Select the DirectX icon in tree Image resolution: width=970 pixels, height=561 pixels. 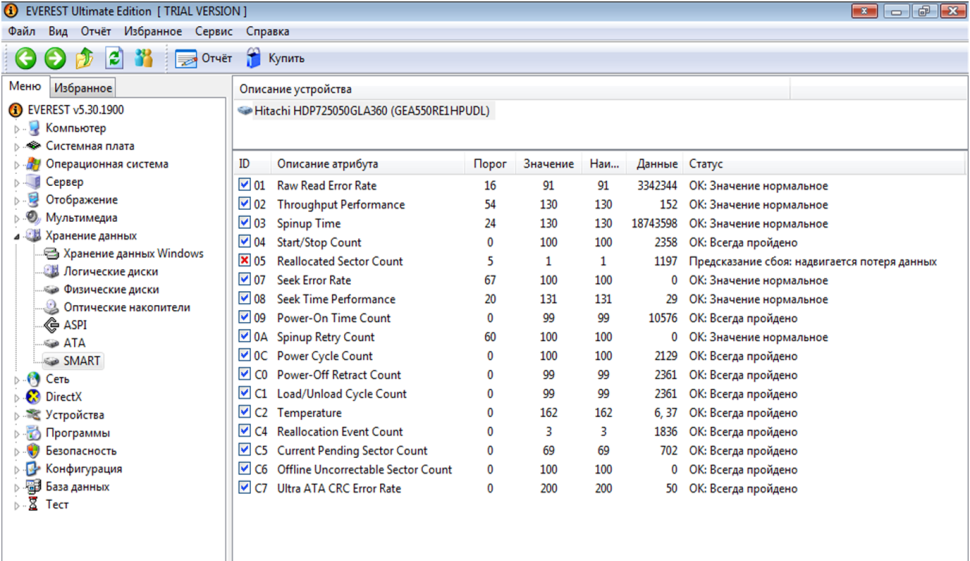click(x=33, y=397)
